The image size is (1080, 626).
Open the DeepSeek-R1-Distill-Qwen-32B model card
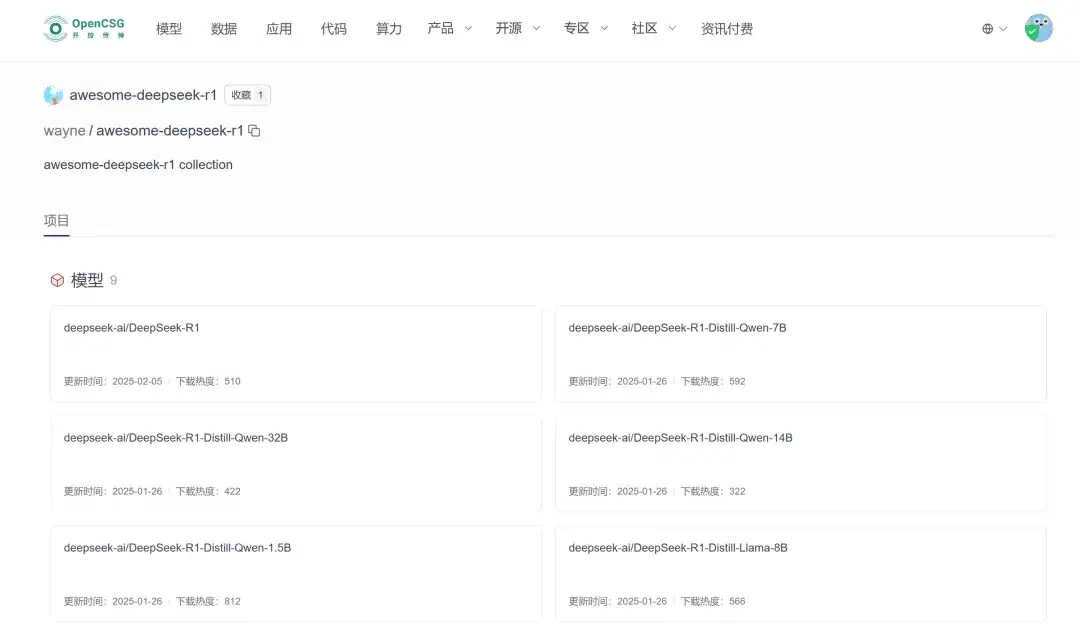point(296,463)
